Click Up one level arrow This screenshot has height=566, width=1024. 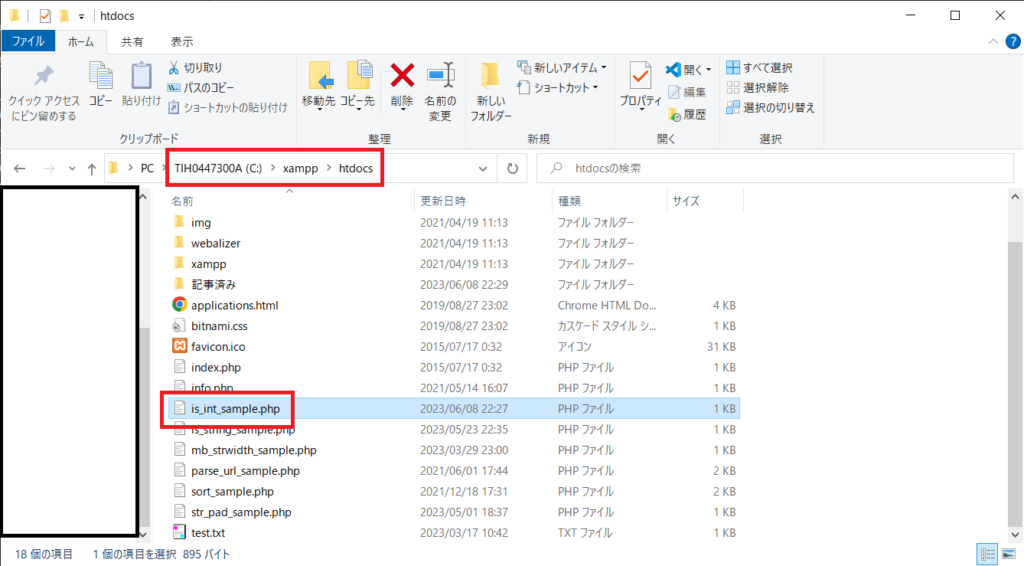pos(91,168)
